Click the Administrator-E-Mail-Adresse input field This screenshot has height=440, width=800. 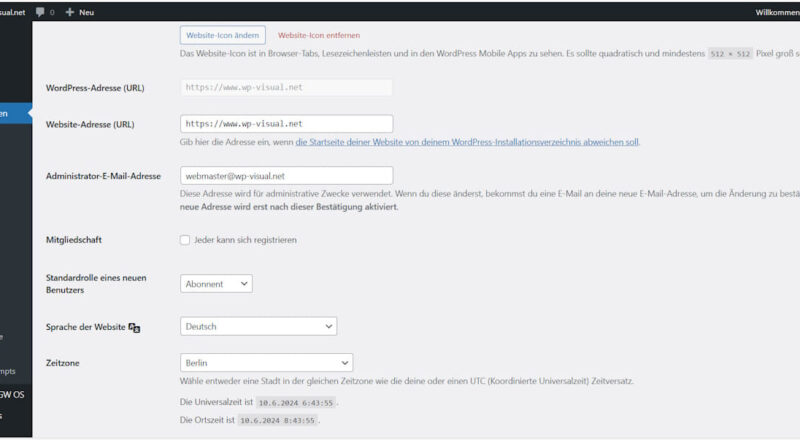[286, 176]
